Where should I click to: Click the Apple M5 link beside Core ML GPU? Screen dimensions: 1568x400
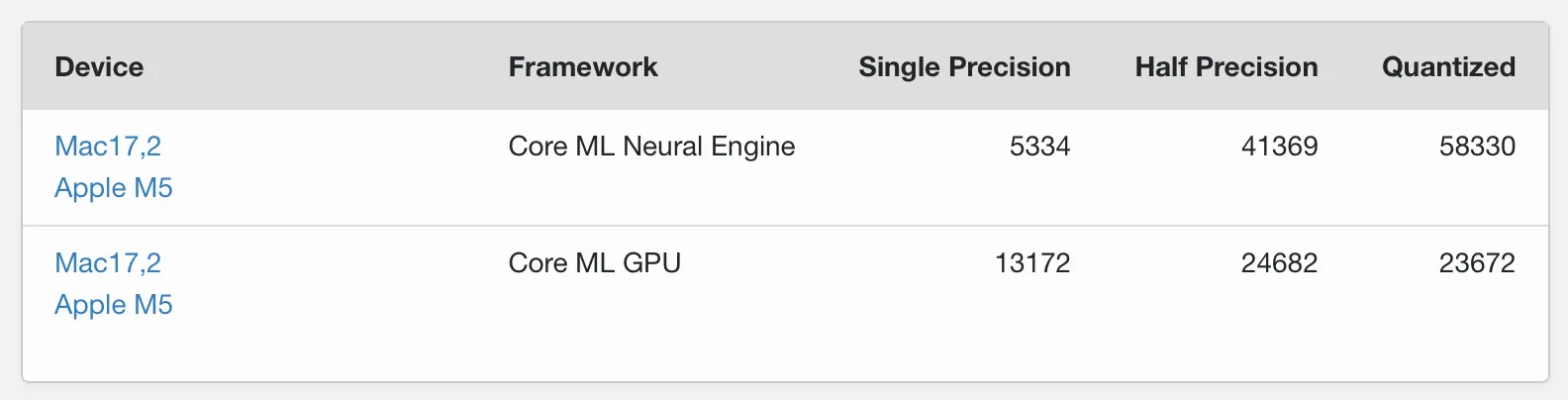[x=114, y=305]
